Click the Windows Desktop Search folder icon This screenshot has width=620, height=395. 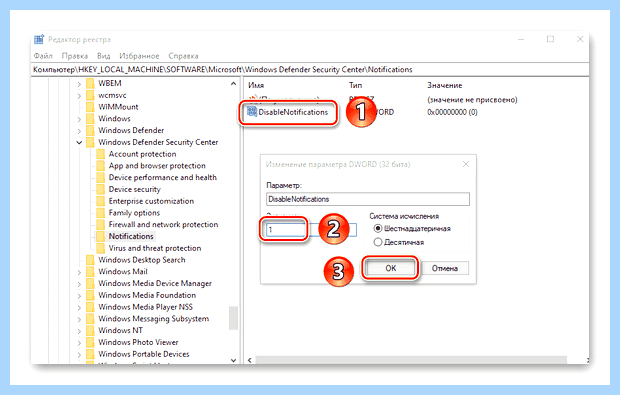tap(90, 260)
